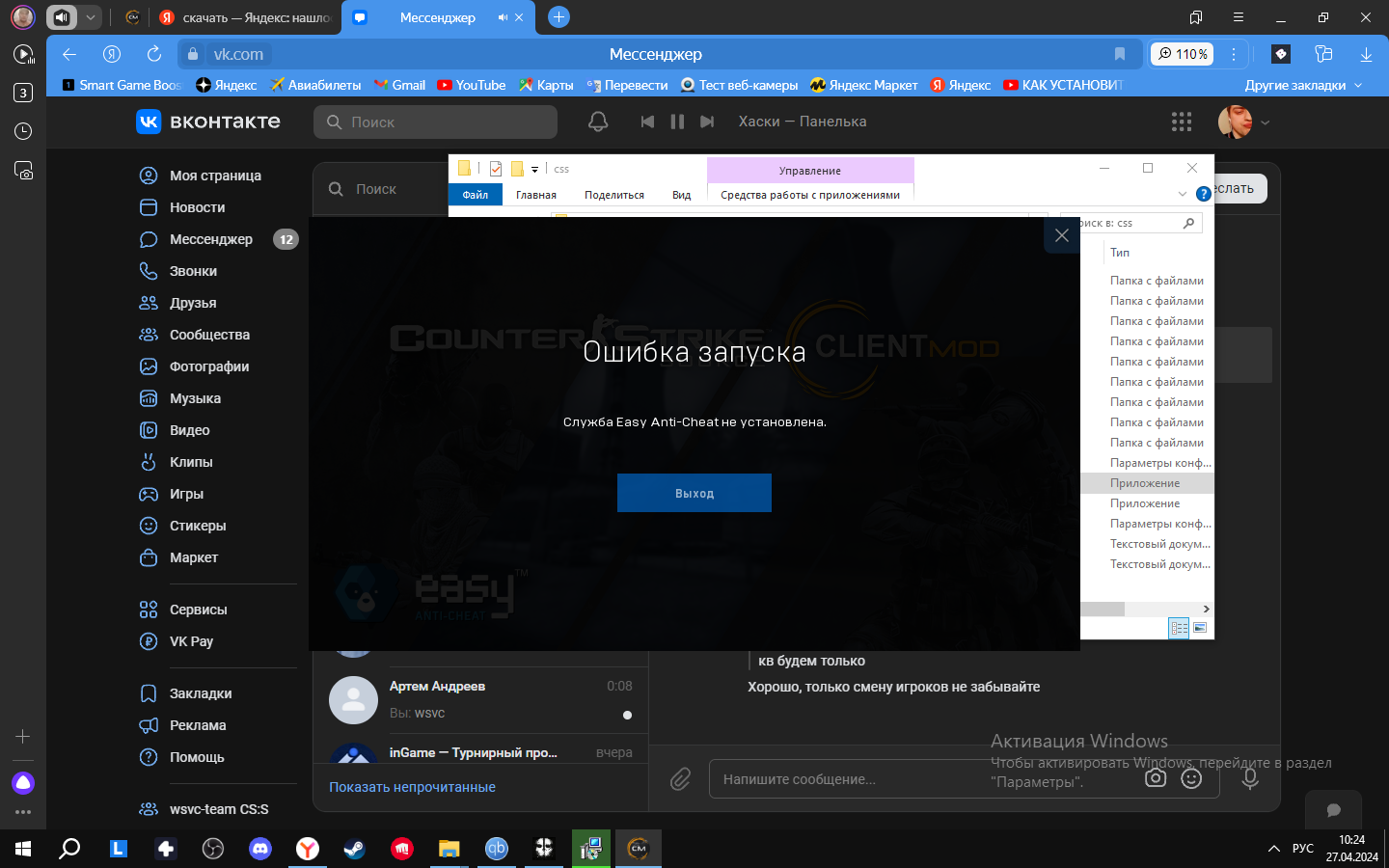Click 'Показать непрочитанные' link

pyautogui.click(x=412, y=787)
